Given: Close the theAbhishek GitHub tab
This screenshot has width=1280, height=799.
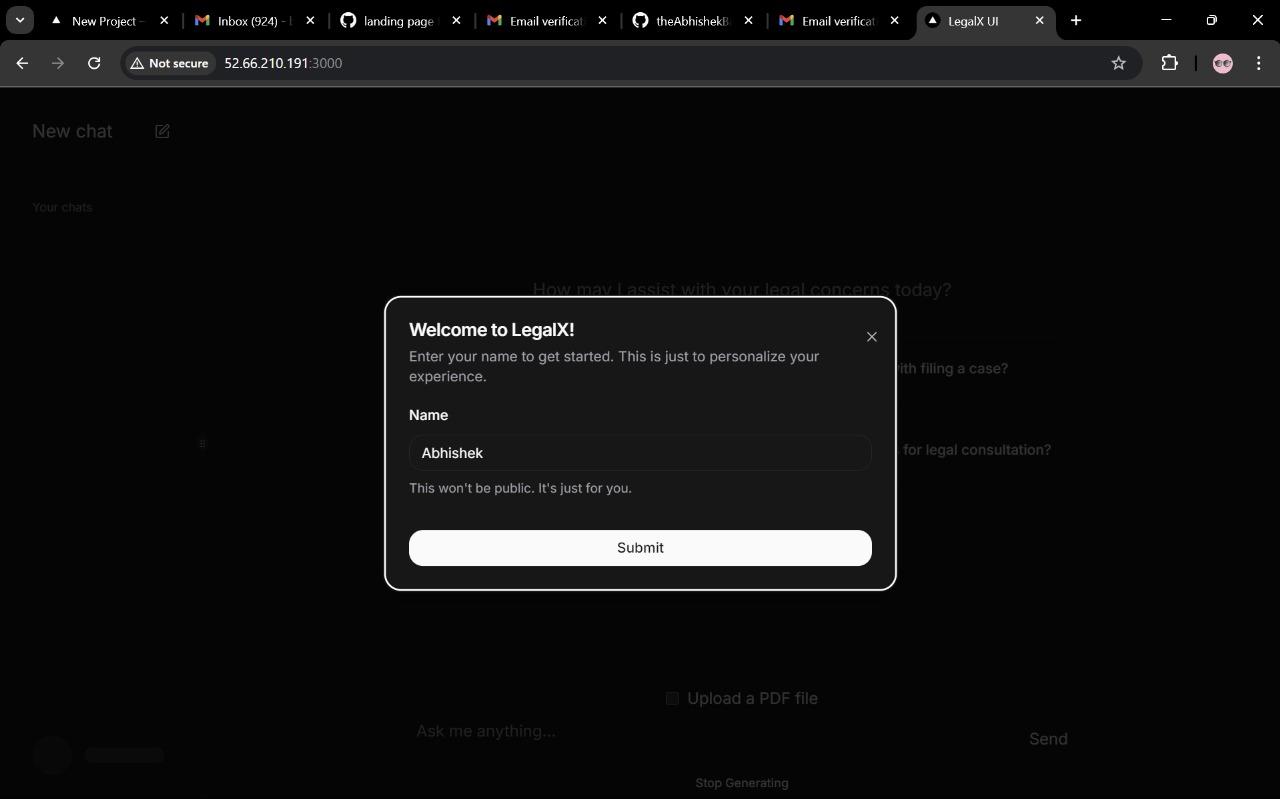Looking at the screenshot, I should (748, 20).
